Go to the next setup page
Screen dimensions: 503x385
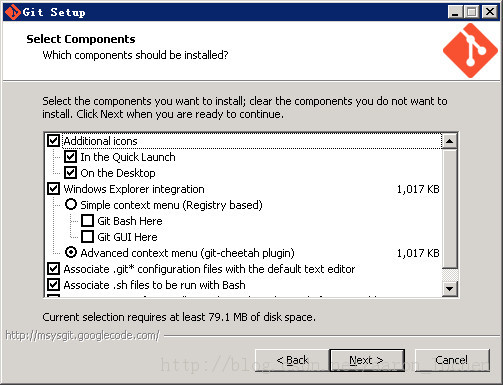tap(367, 360)
